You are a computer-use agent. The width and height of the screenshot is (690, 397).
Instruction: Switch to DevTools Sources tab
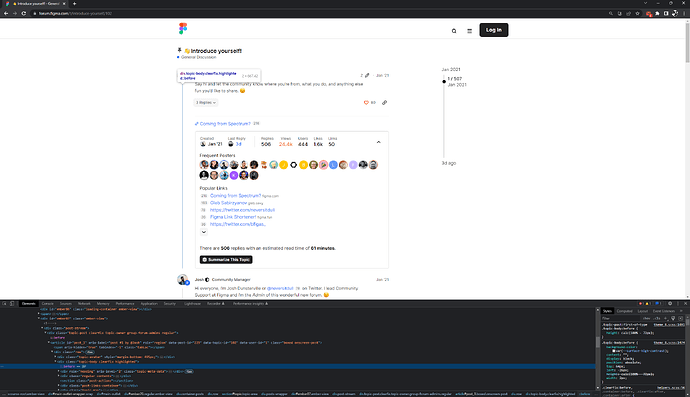point(66,304)
